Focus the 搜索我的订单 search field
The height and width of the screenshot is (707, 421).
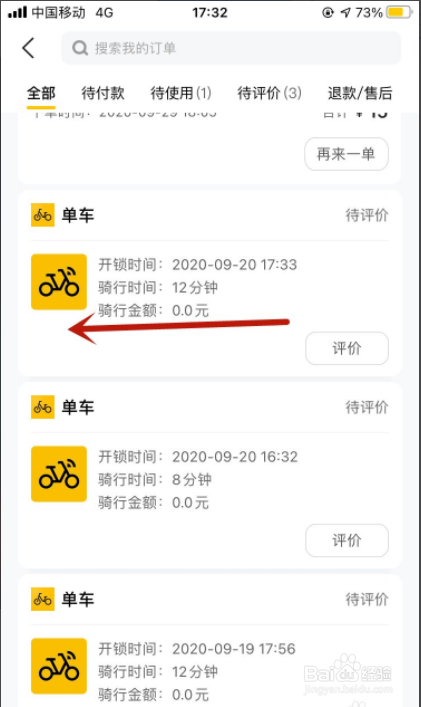coord(231,48)
